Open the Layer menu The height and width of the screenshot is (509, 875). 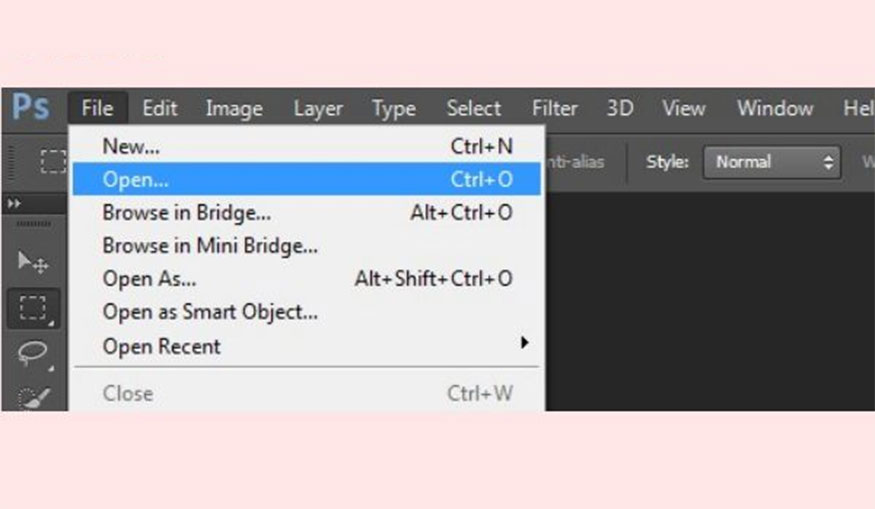point(318,108)
